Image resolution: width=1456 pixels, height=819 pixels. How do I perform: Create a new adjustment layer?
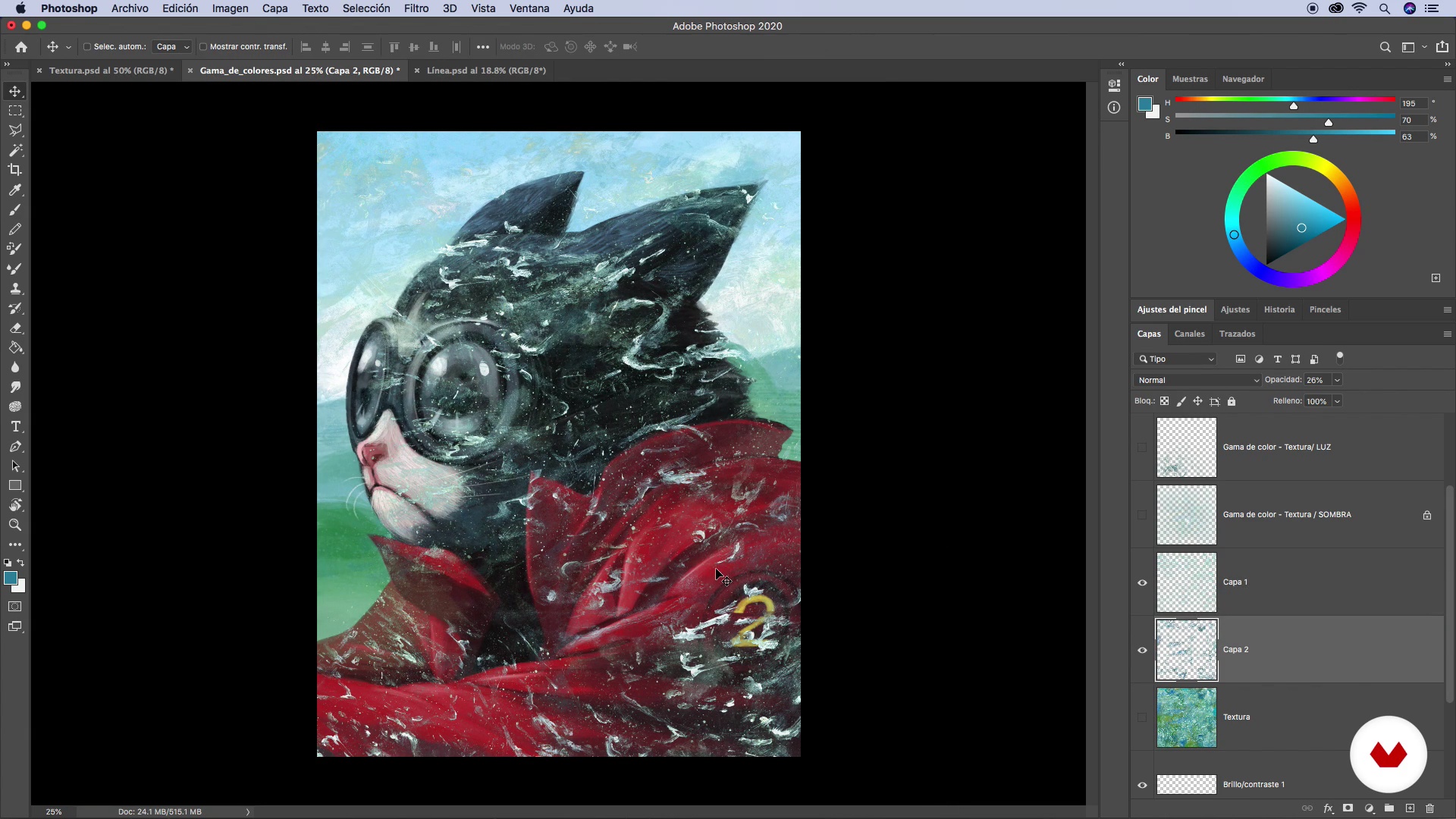tap(1369, 808)
